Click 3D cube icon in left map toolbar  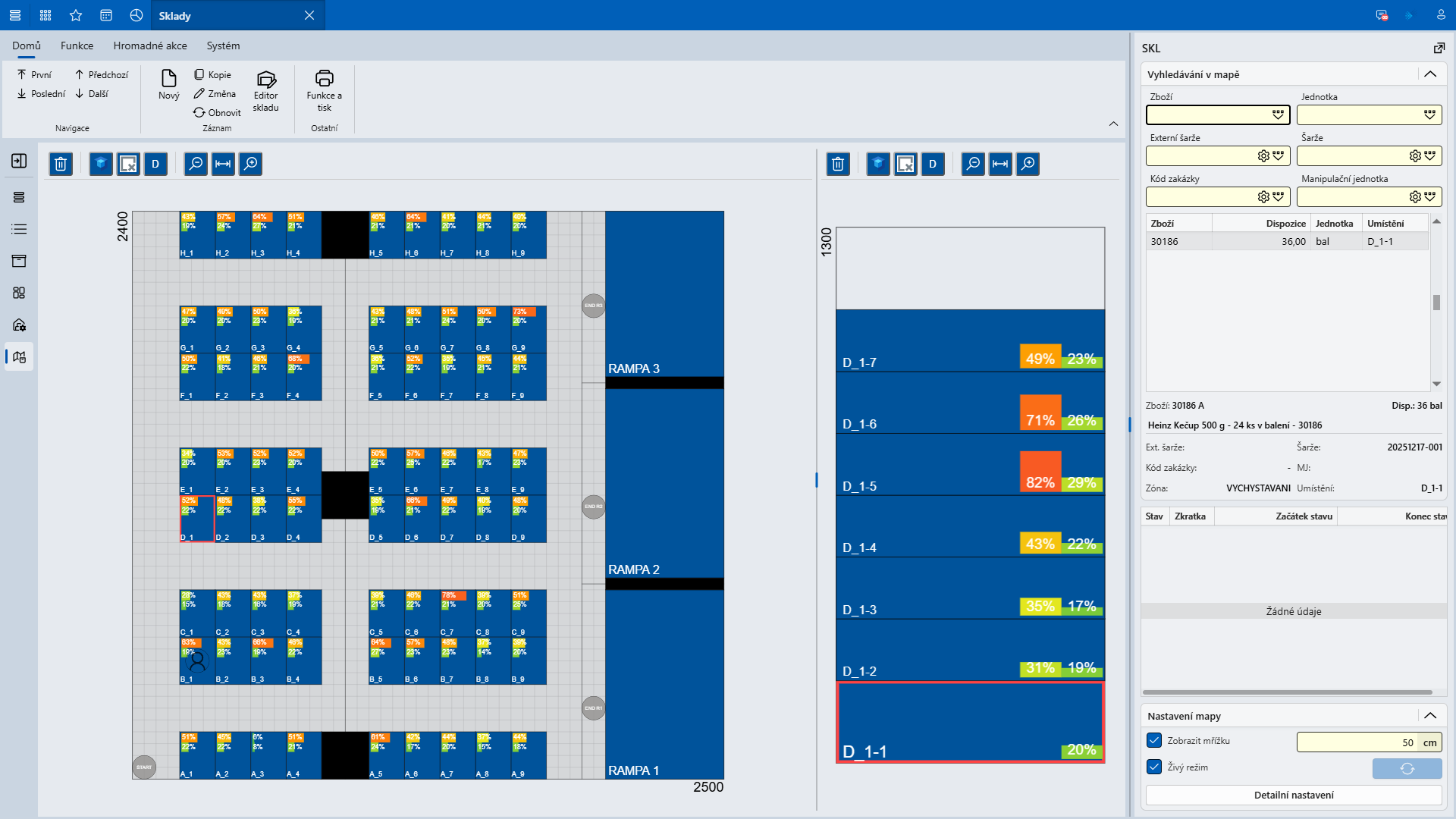tap(101, 164)
